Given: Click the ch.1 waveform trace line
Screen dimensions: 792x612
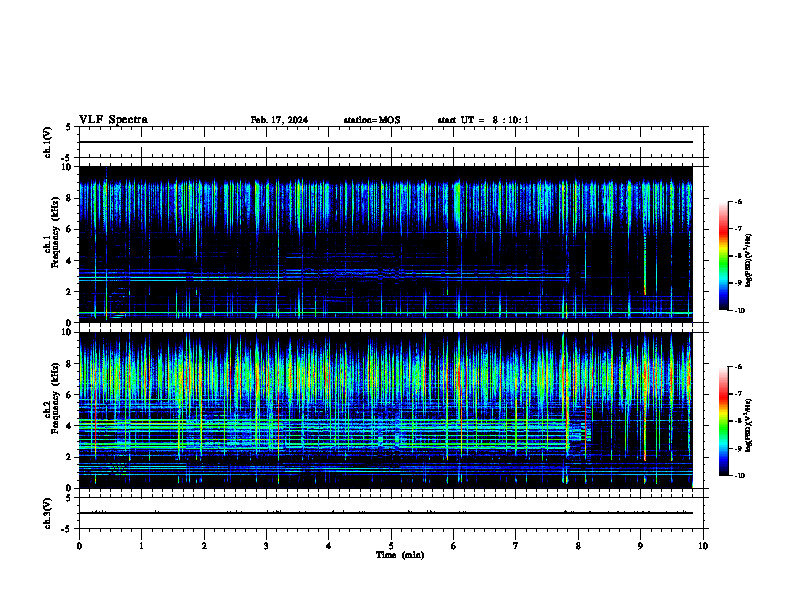Looking at the screenshot, I should point(386,142).
